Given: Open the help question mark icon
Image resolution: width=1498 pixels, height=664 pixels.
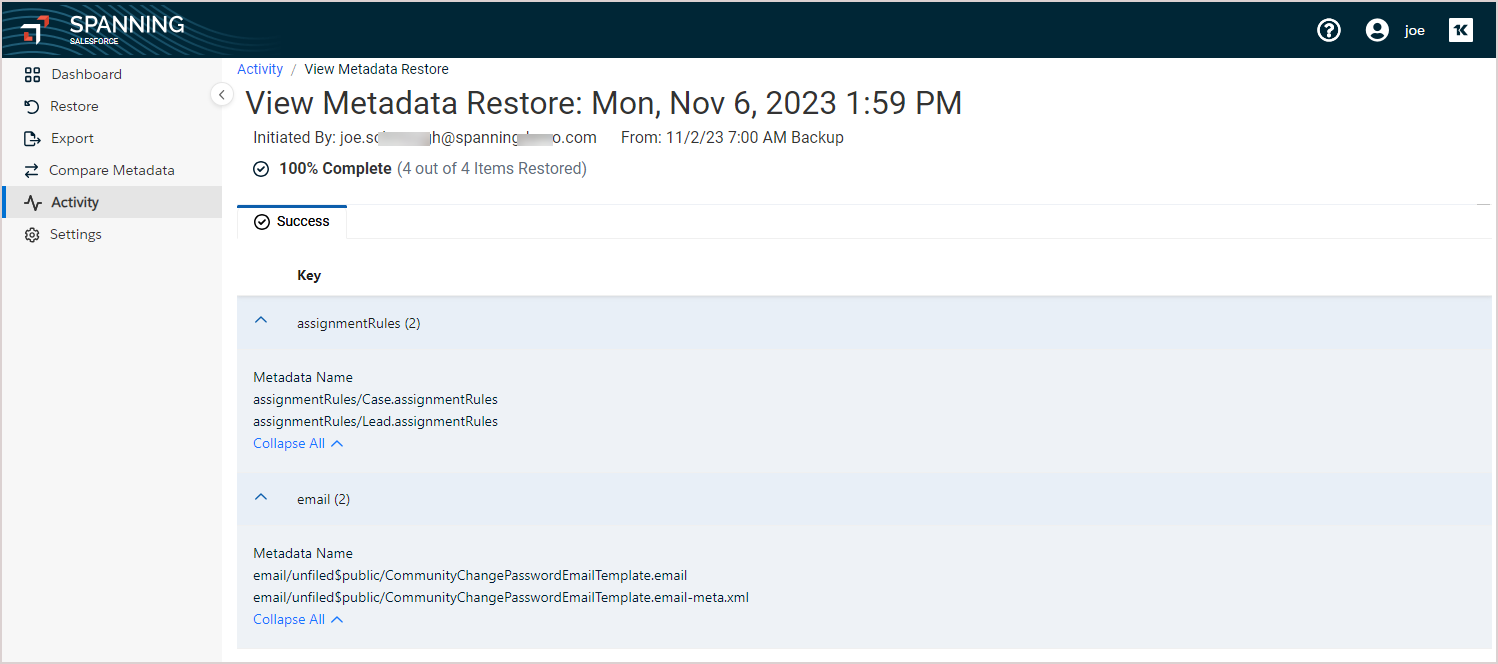Looking at the screenshot, I should pyautogui.click(x=1328, y=30).
